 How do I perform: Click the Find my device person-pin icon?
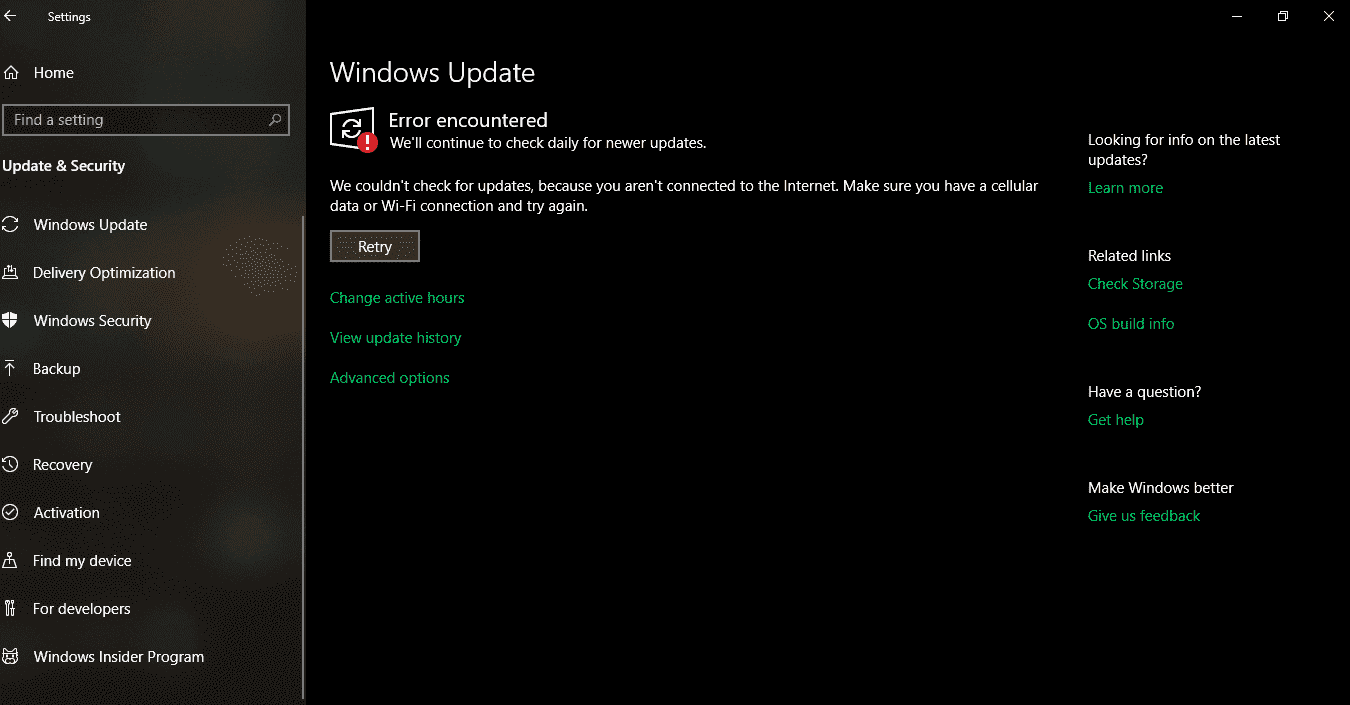pyautogui.click(x=11, y=561)
